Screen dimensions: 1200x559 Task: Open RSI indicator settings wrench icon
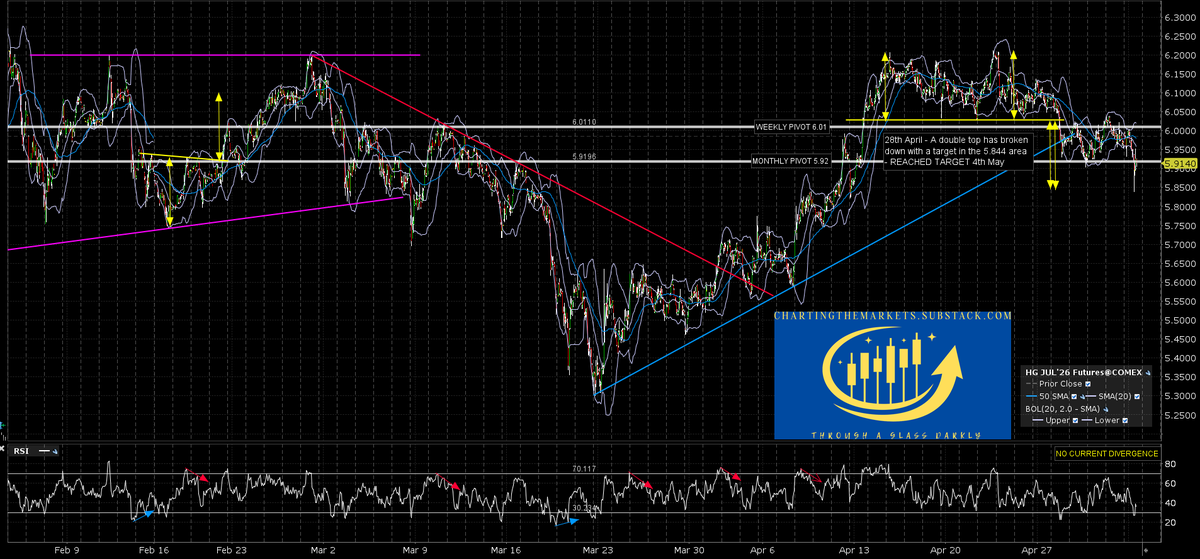(x=55, y=451)
